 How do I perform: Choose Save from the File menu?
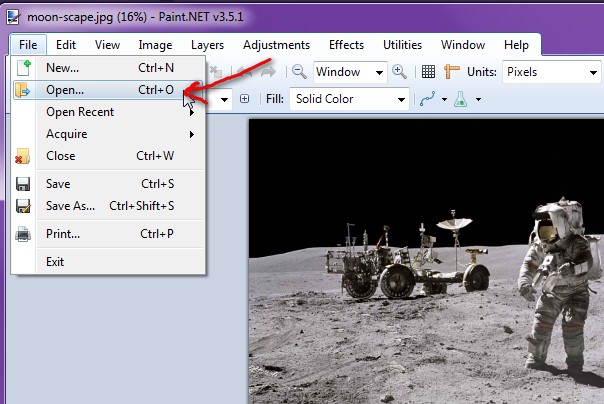pos(108,184)
